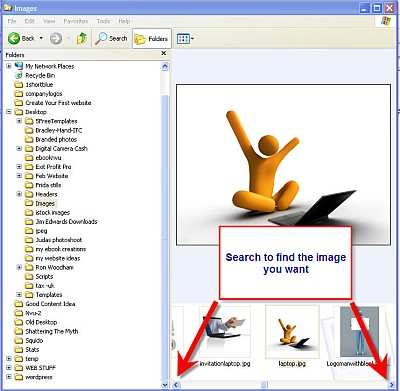Expand the Templates folder node
This screenshot has width=400, height=391.
tap(19, 295)
